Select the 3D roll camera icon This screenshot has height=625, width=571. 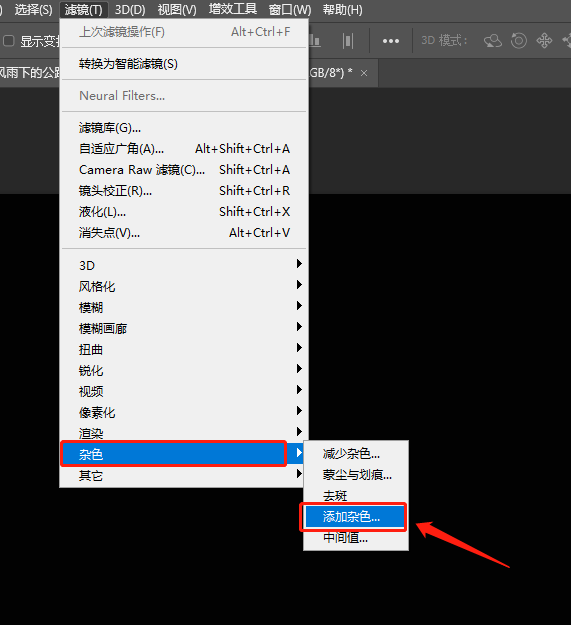(519, 40)
